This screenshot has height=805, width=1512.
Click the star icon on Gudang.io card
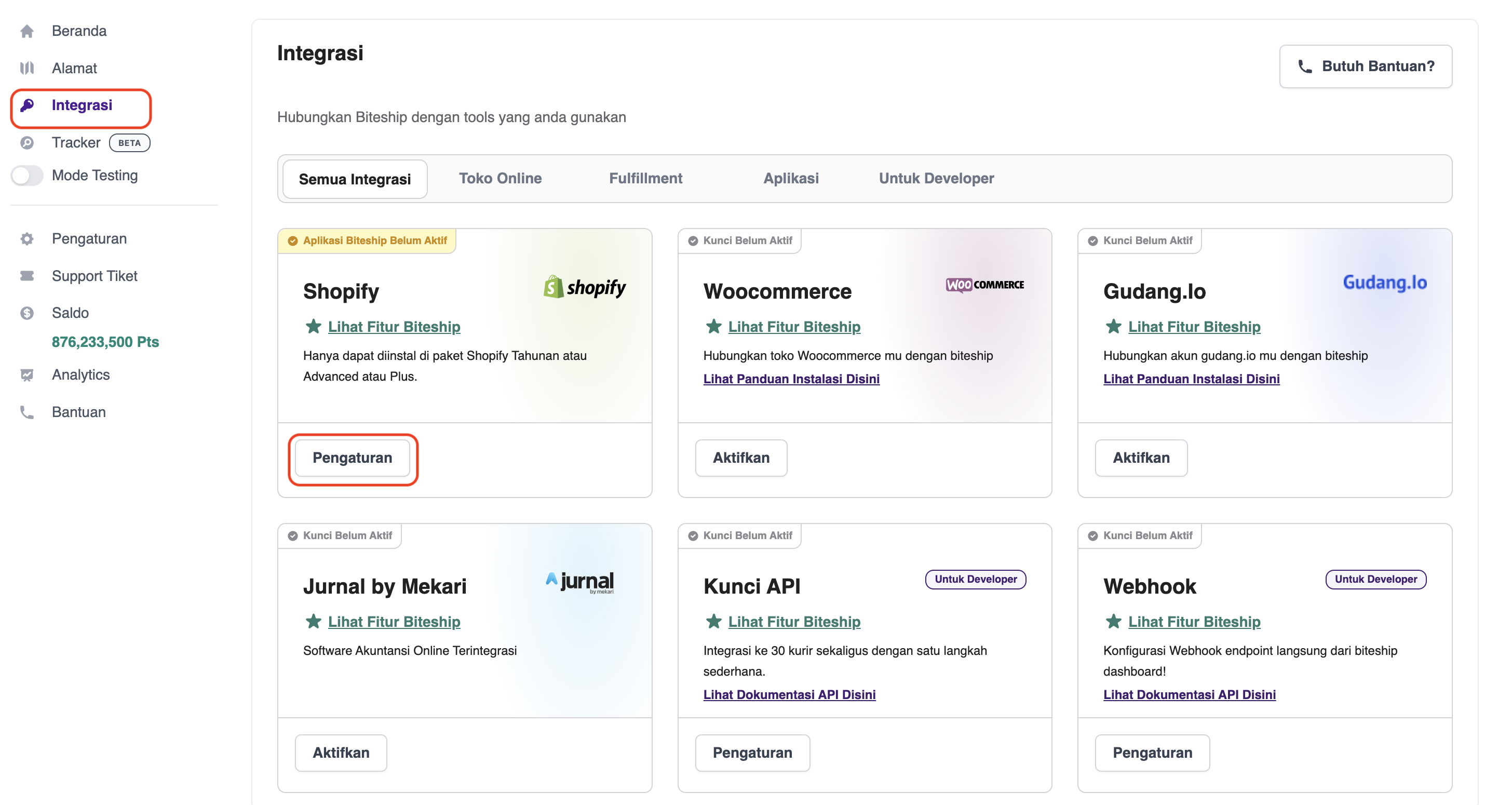(1113, 327)
